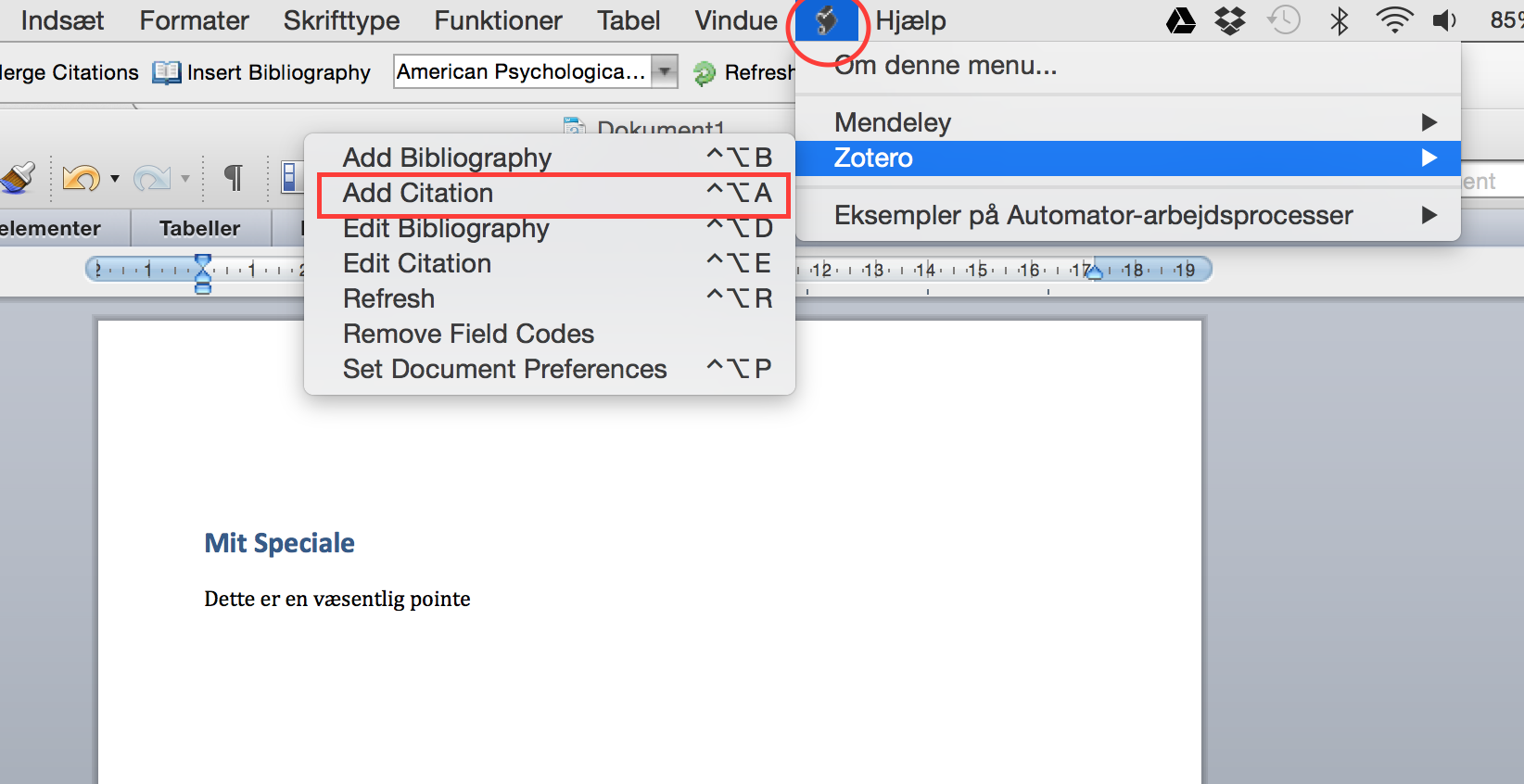Switch to the Tabeller ribbon tab
1524x784 pixels.
[x=200, y=228]
